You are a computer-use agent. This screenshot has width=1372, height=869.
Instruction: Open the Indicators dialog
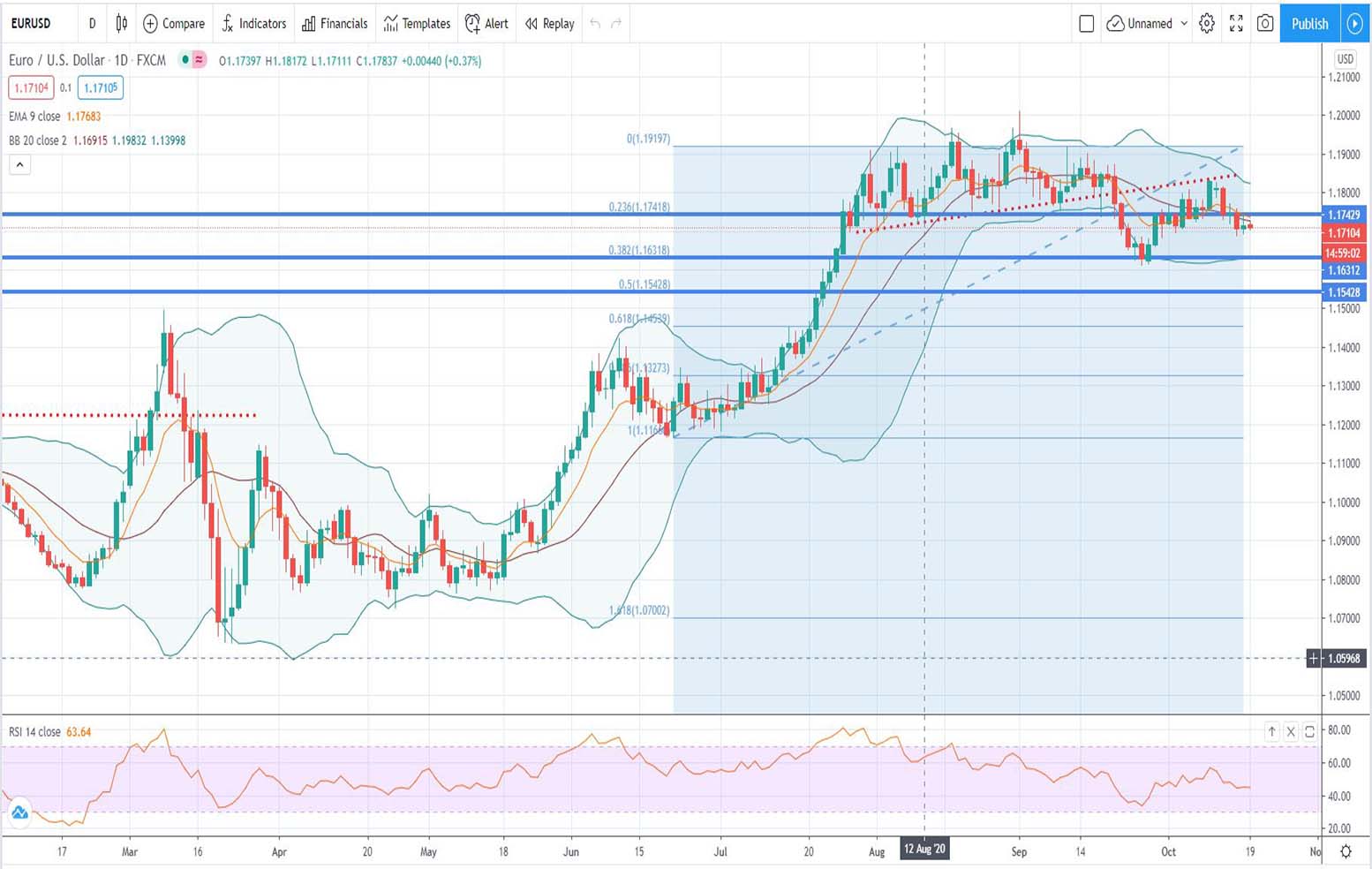click(253, 24)
